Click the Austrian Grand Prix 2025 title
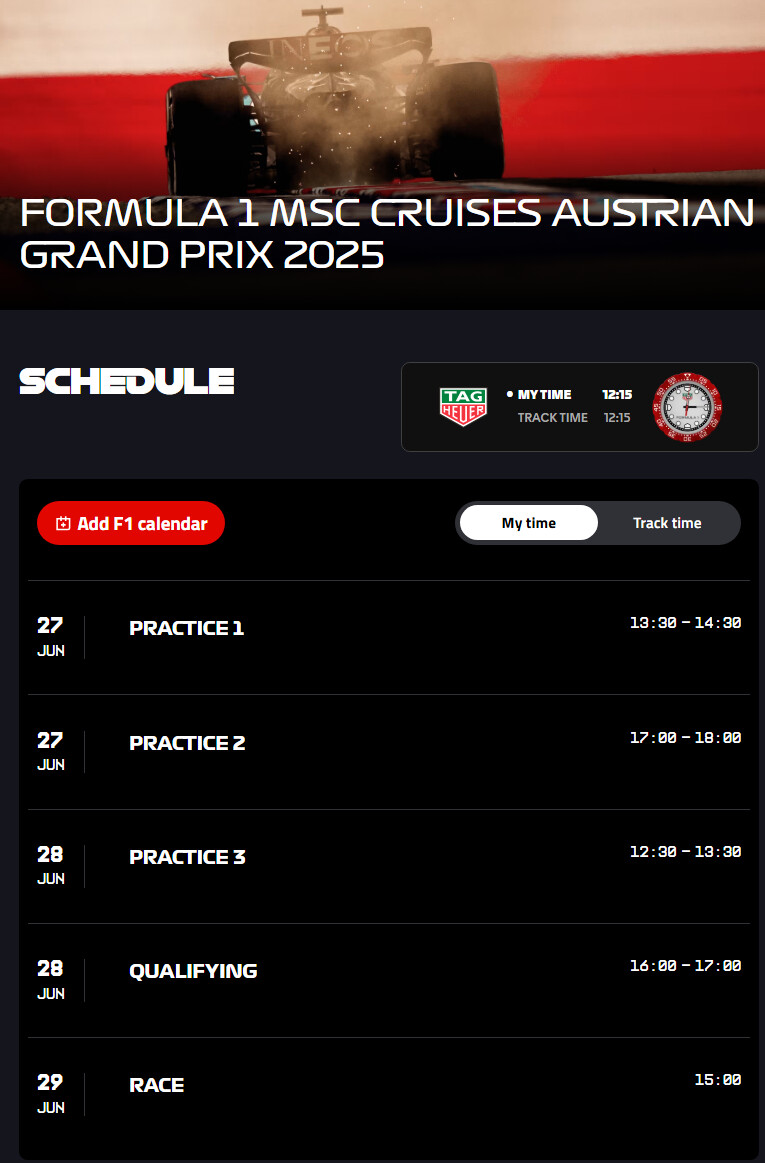This screenshot has width=765, height=1163. pos(387,234)
